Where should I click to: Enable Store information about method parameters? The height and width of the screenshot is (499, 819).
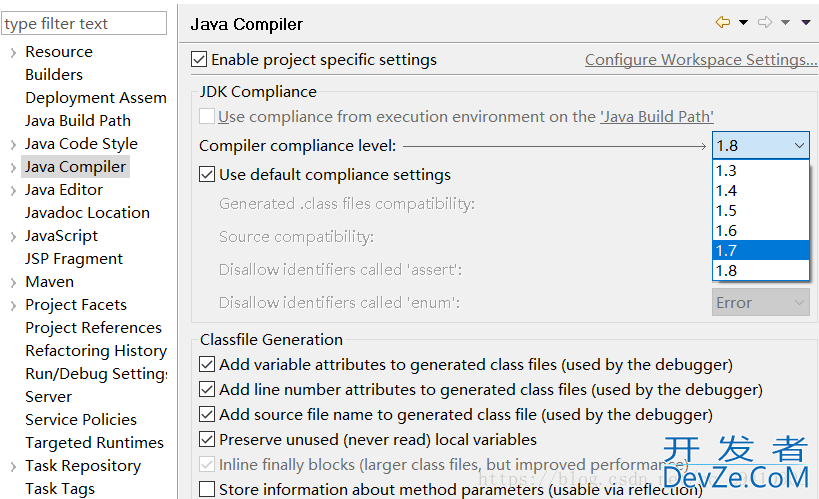[x=207, y=490]
